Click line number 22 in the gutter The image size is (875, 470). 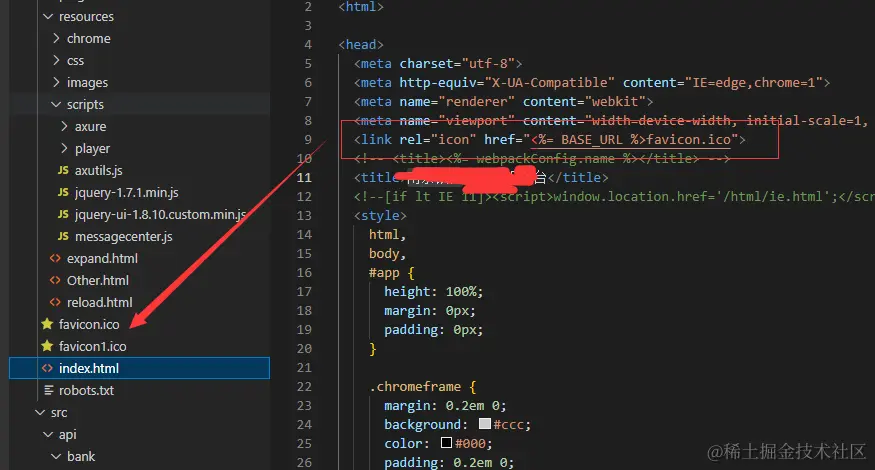click(x=304, y=387)
